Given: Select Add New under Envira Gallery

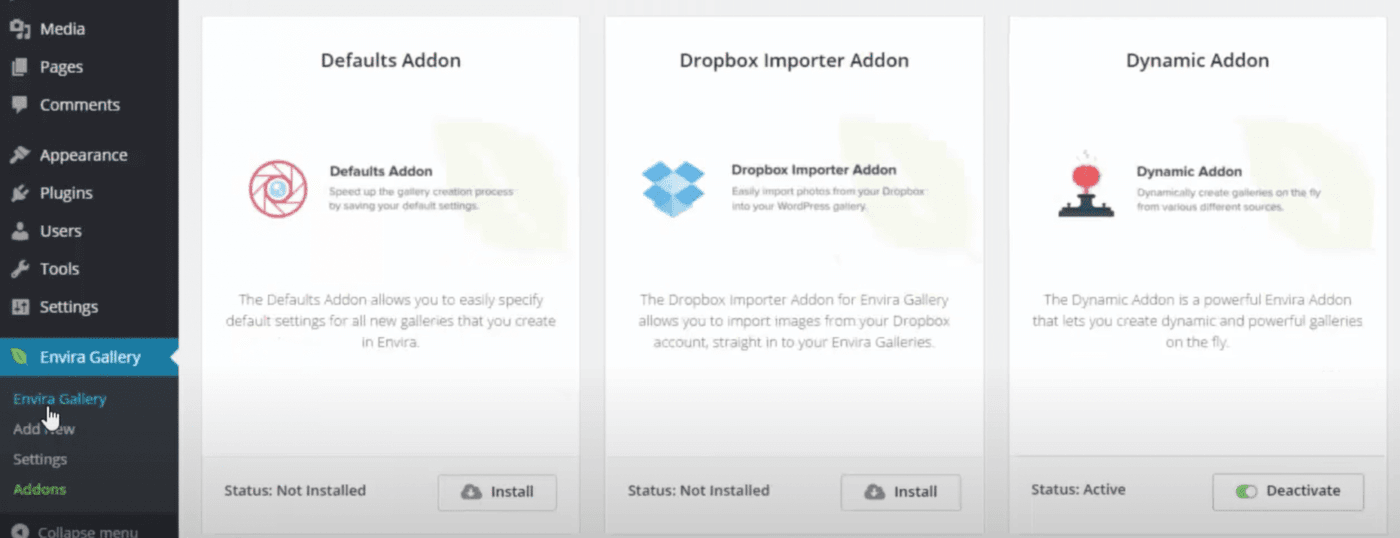Looking at the screenshot, I should tap(44, 429).
